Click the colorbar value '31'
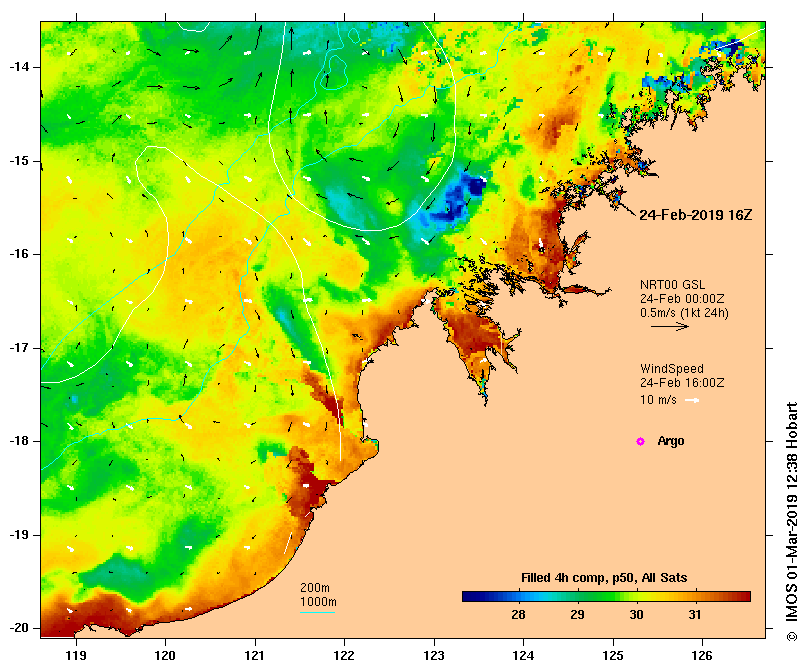The height and width of the screenshot is (672, 809). pos(695,615)
